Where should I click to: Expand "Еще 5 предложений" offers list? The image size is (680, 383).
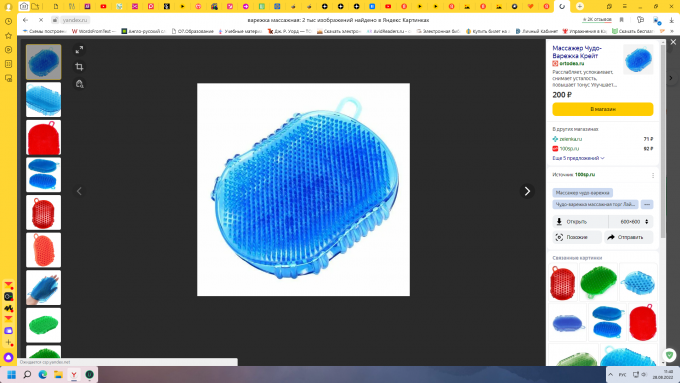(x=578, y=158)
